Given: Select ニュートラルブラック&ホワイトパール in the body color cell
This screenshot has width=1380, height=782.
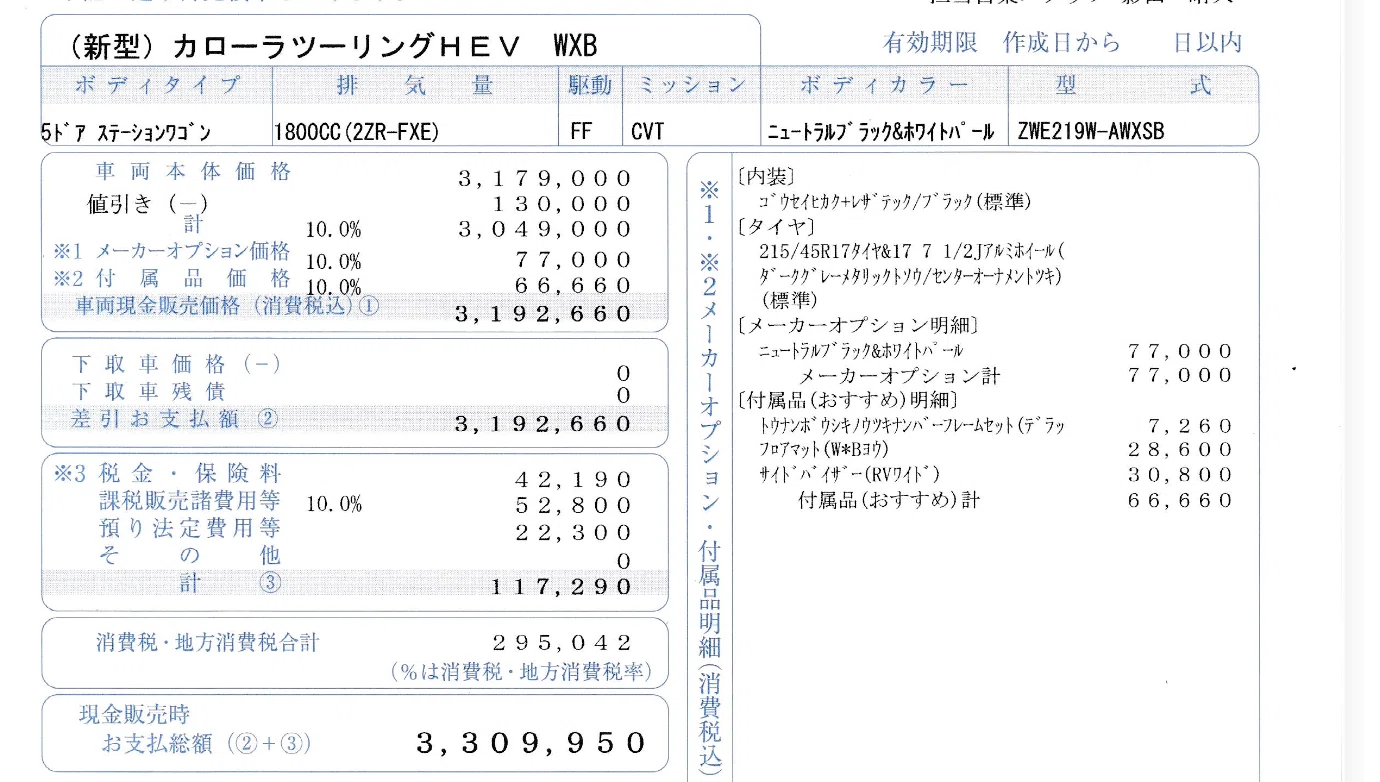Looking at the screenshot, I should point(881,132).
